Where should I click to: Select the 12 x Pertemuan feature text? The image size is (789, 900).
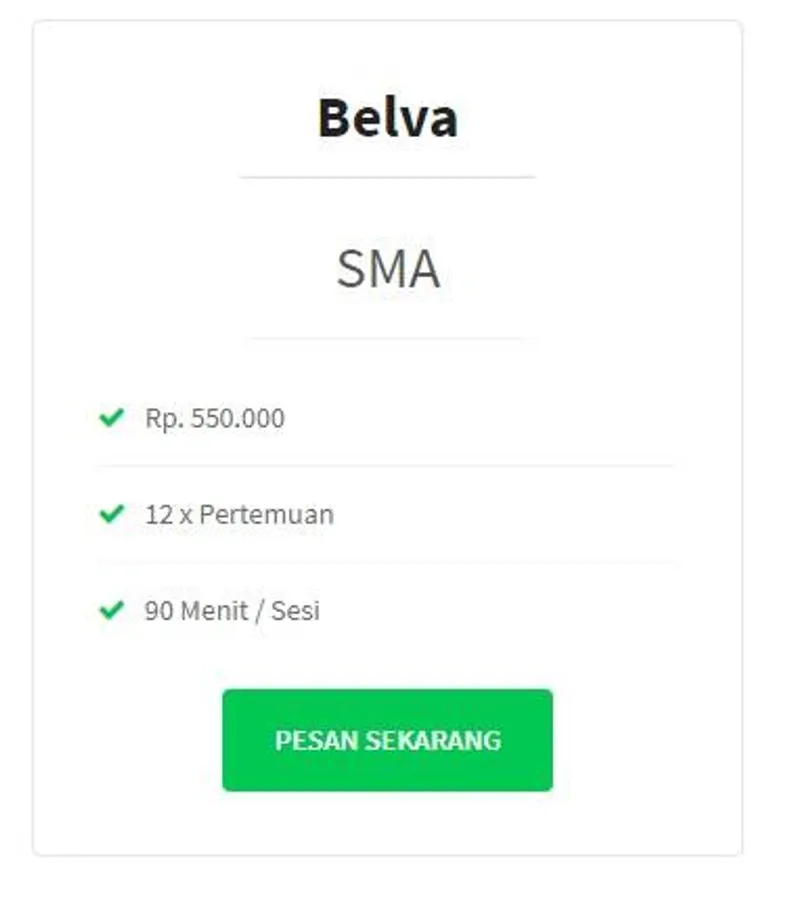coord(239,515)
